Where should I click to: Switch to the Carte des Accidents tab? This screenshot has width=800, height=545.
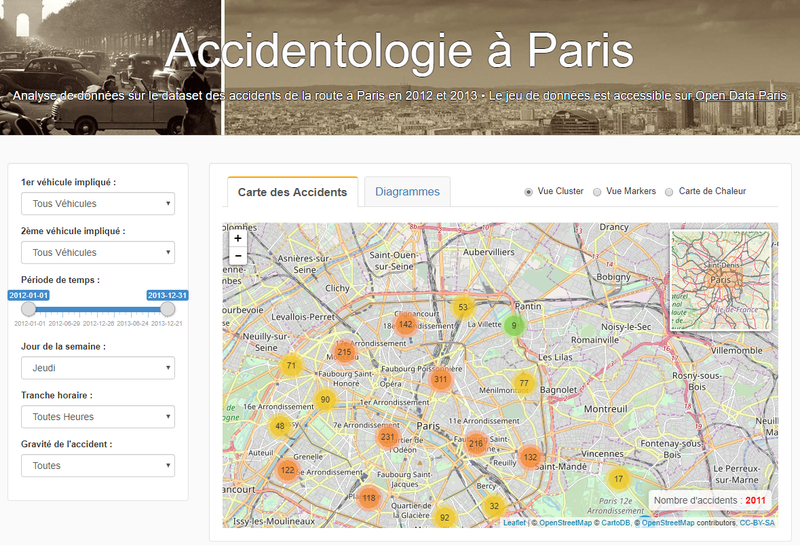(292, 192)
